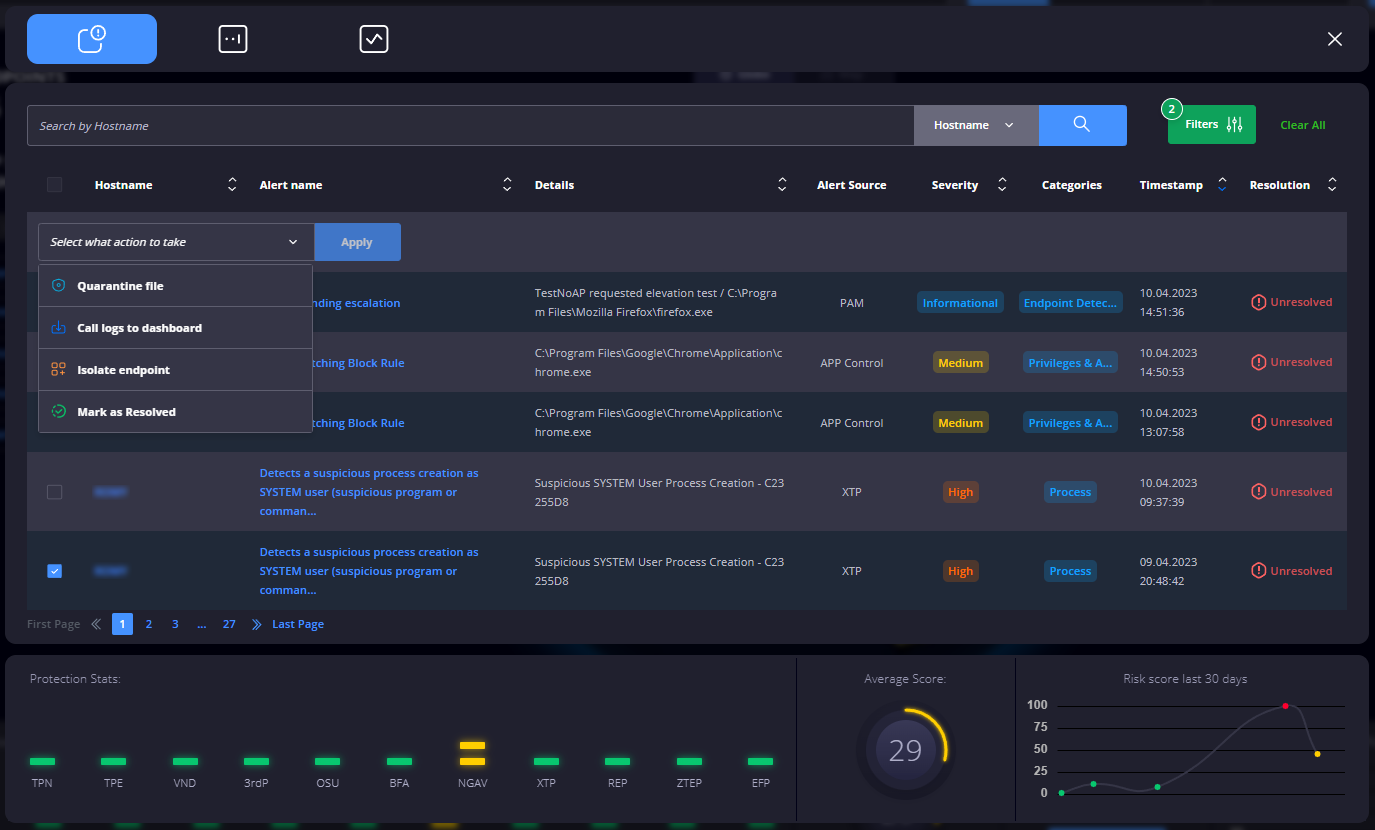Click the double-left previous pages arrow
The width and height of the screenshot is (1375, 830).
coord(96,624)
